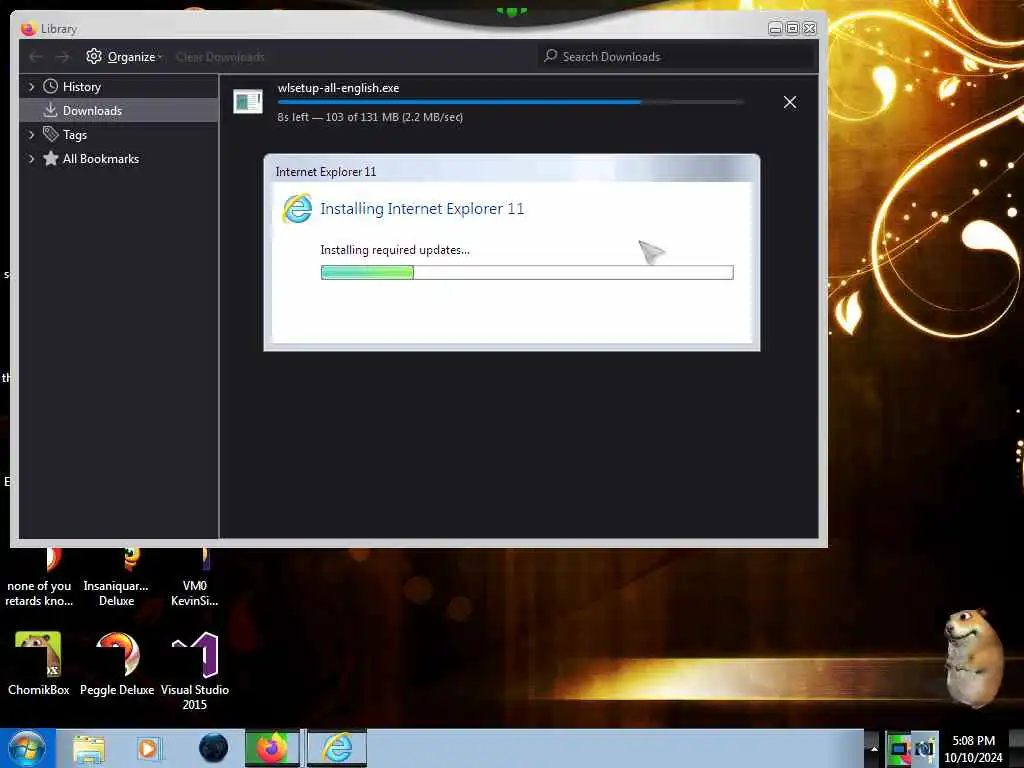Click the wlsetup download progress bar
Image resolution: width=1024 pixels, height=768 pixels.
[x=510, y=102]
